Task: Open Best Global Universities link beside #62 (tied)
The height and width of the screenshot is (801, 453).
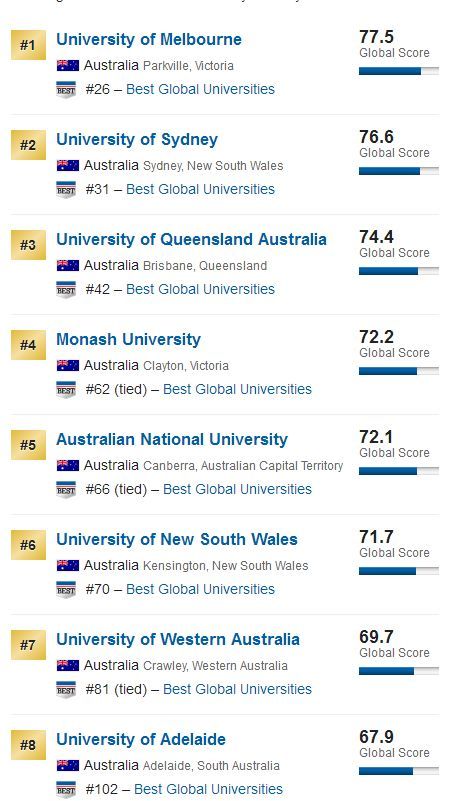Action: pyautogui.click(x=237, y=389)
